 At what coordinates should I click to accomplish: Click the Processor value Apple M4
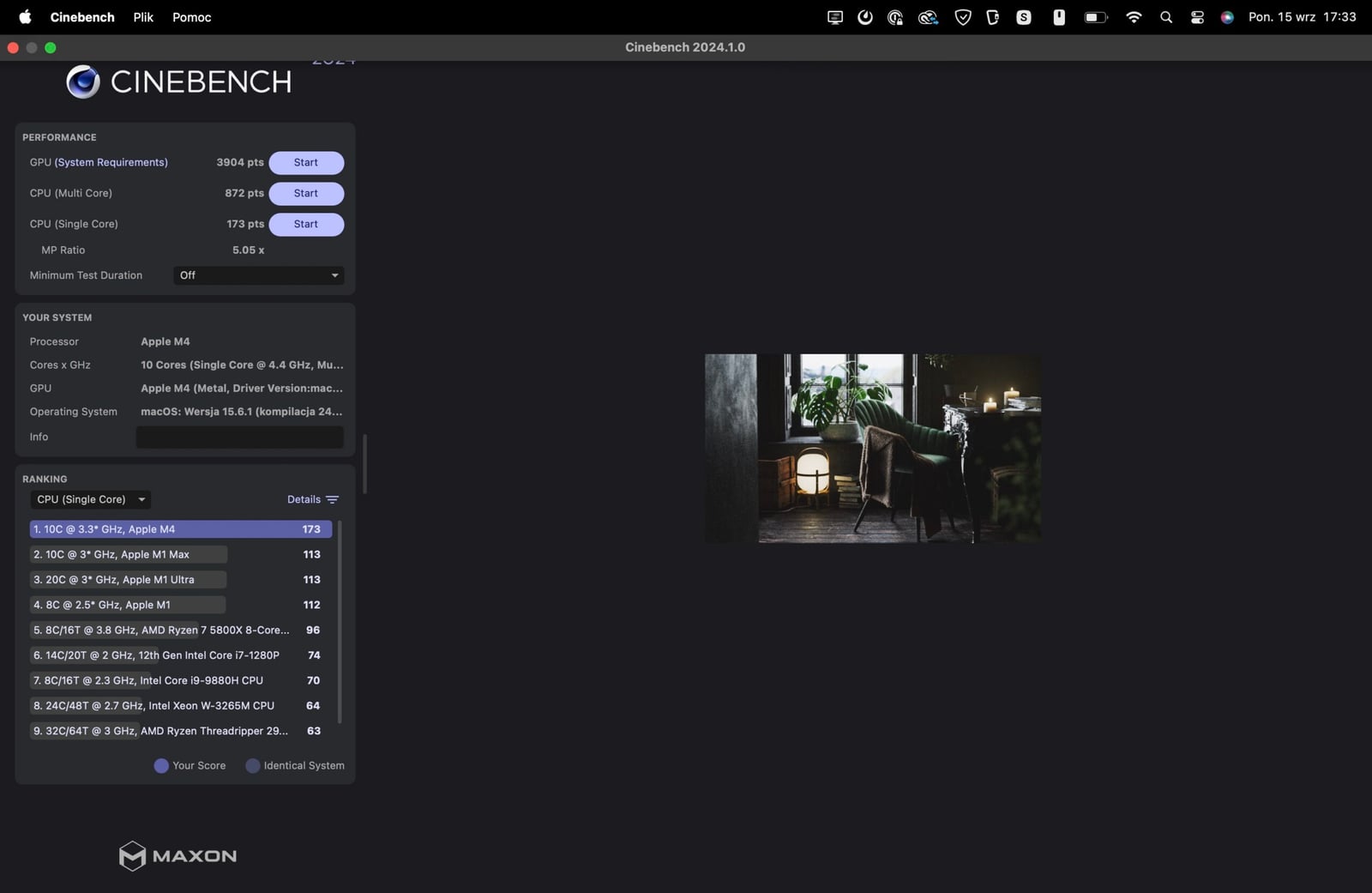tap(165, 341)
